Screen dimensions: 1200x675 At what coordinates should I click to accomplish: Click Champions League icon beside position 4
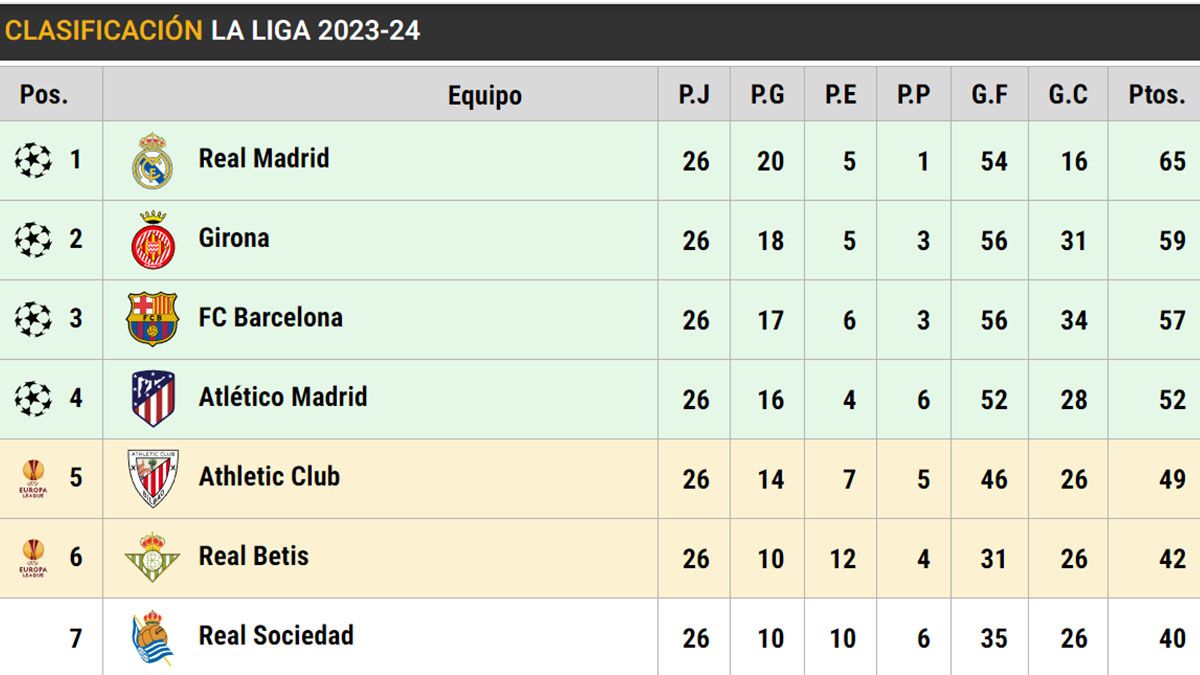[x=33, y=398]
